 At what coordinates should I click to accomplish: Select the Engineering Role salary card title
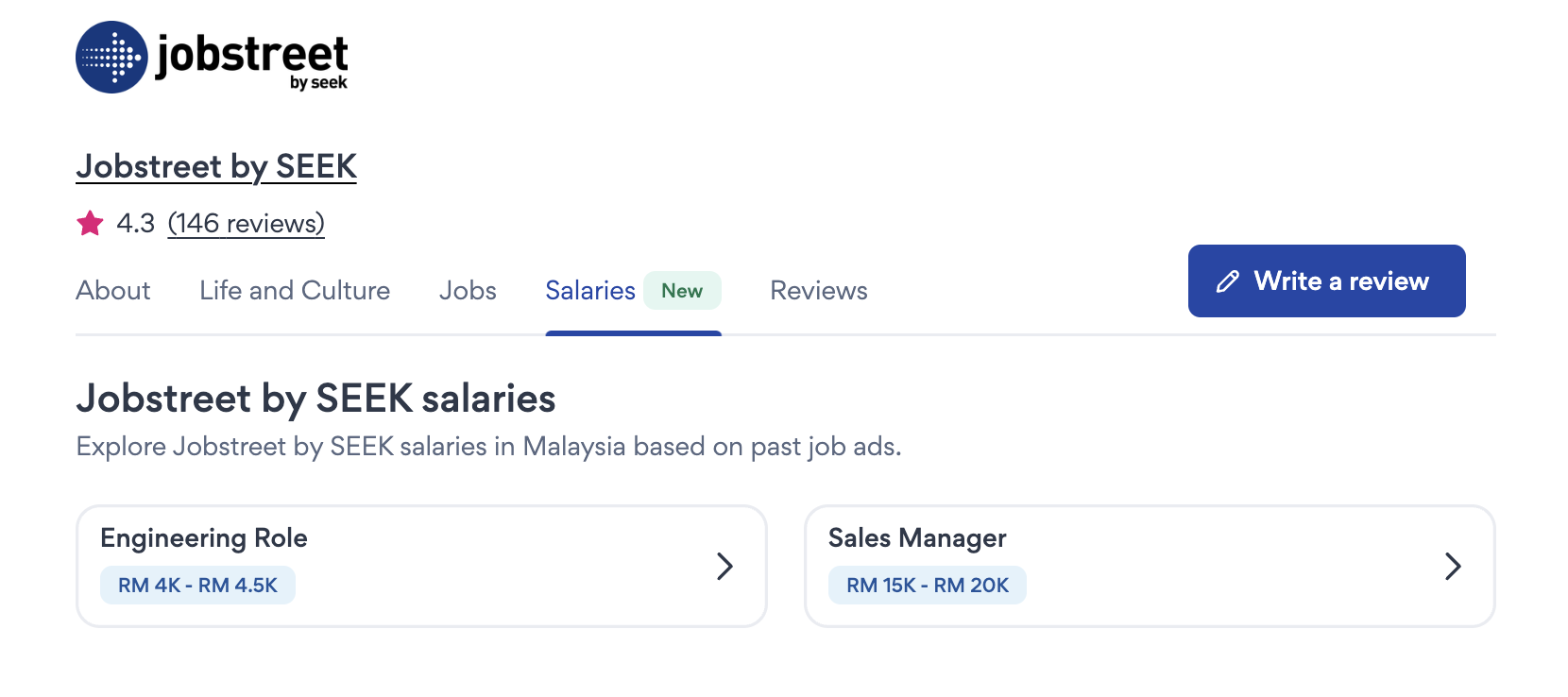204,538
